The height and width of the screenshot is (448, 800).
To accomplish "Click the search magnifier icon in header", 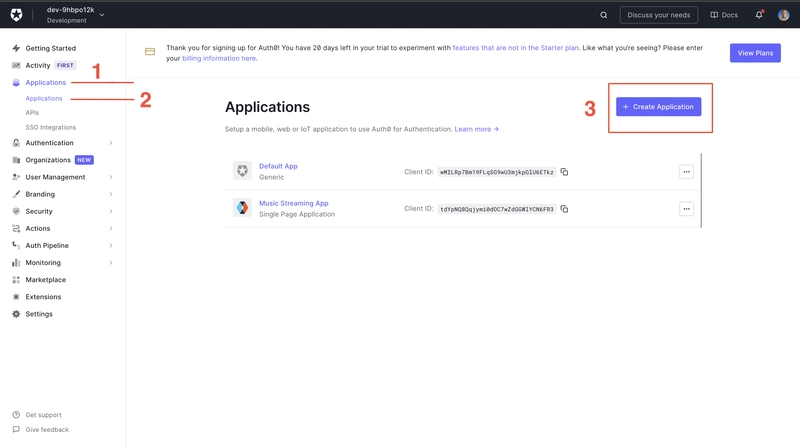I will tap(603, 15).
